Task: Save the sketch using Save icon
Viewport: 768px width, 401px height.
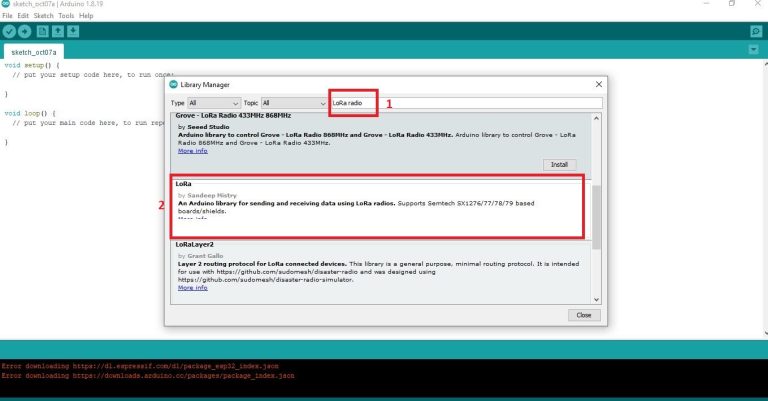Action: pyautogui.click(x=74, y=32)
